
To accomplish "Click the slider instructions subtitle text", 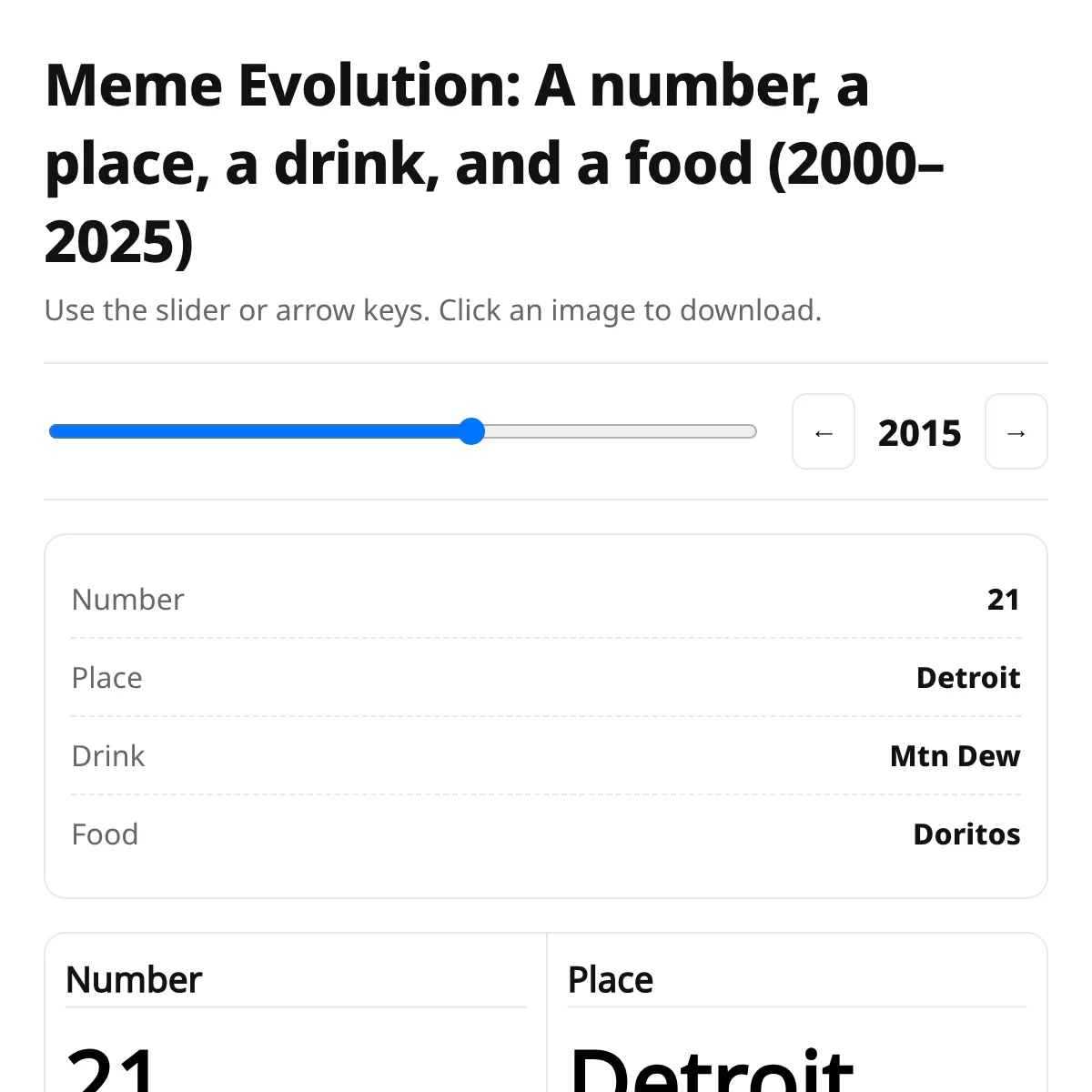I will click(x=433, y=310).
